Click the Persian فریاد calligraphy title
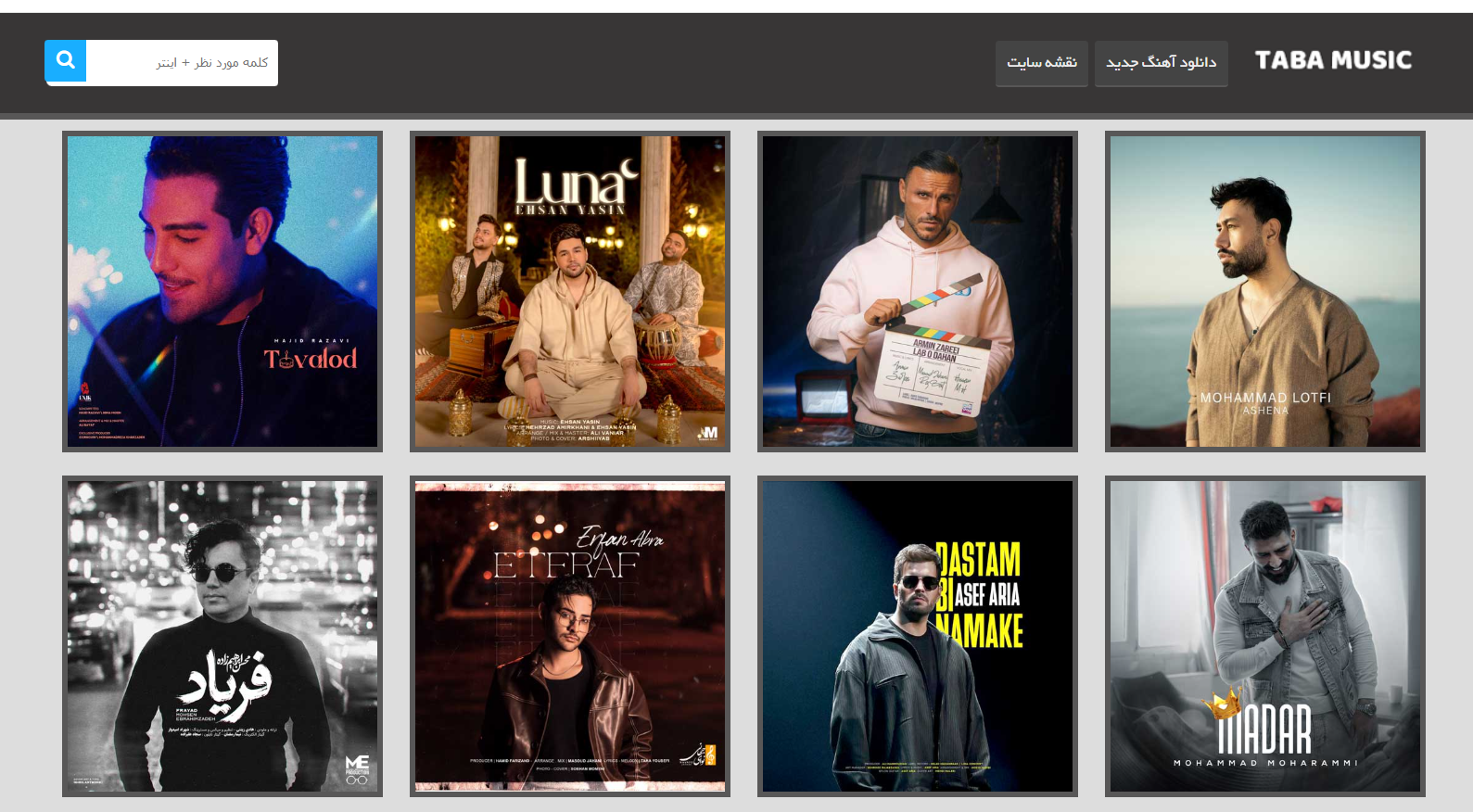The width and height of the screenshot is (1473, 812). (225, 681)
